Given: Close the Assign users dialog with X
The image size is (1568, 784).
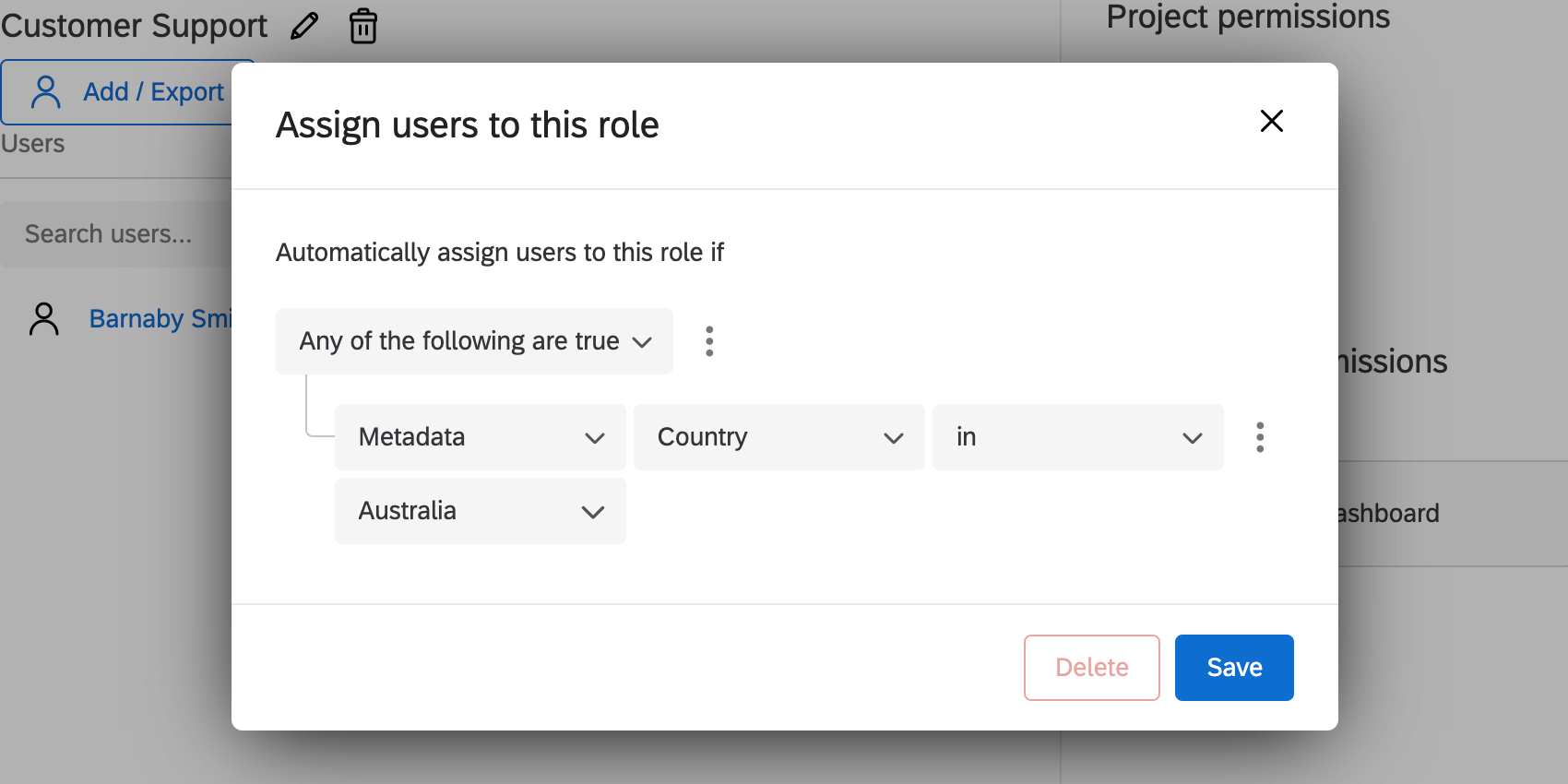Looking at the screenshot, I should tap(1271, 121).
